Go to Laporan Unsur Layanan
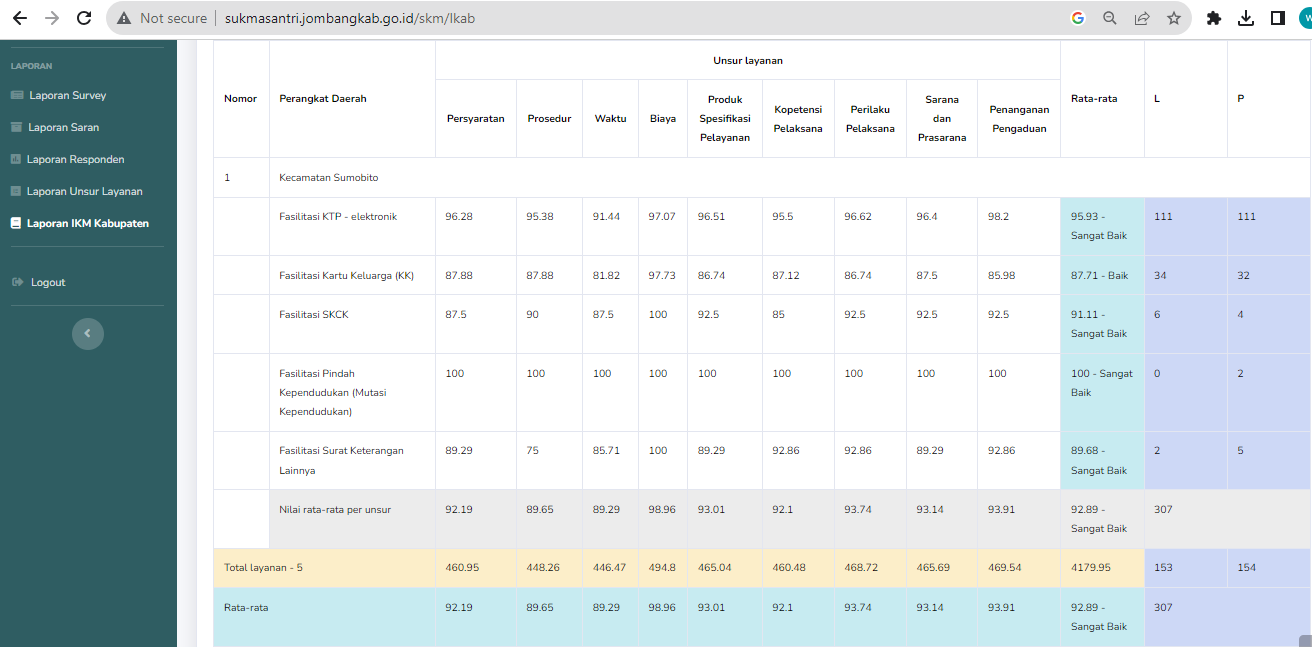This screenshot has height=647, width=1312. pyautogui.click(x=85, y=191)
